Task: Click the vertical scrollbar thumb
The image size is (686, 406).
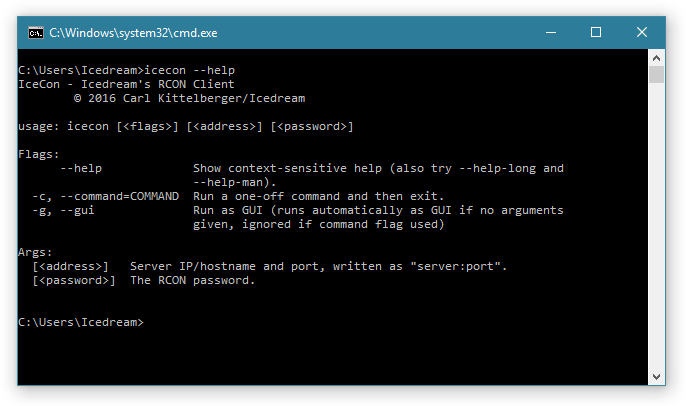Action: tap(657, 75)
